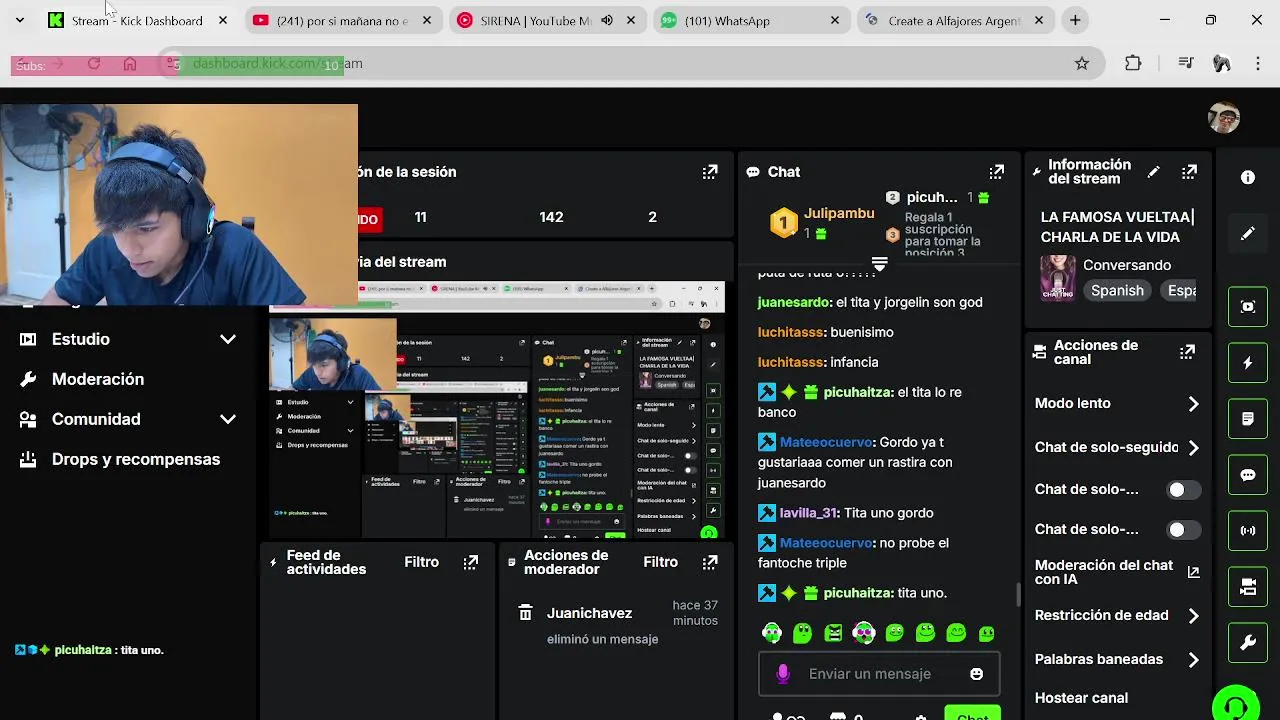Click the chat panel scrollbar
Viewport: 1280px width, 720px height.
click(1018, 594)
